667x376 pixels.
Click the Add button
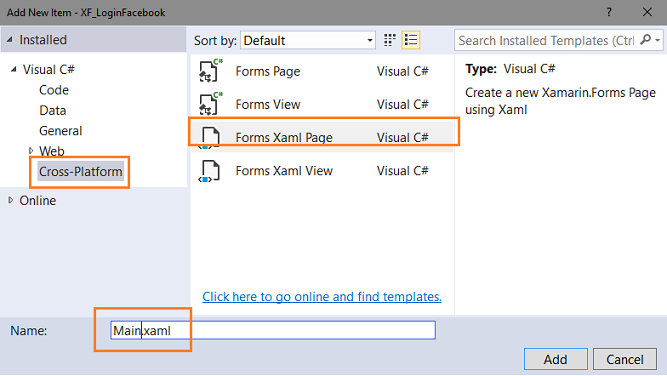(x=556, y=359)
